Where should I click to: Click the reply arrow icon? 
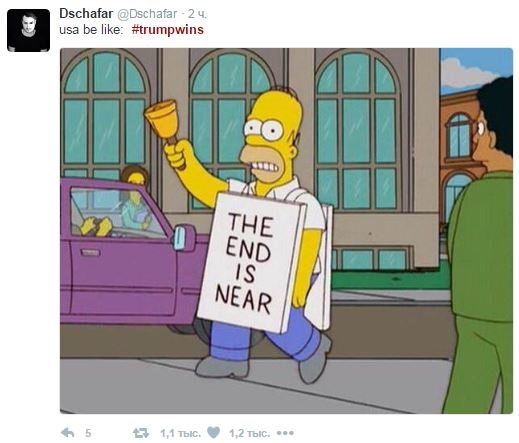(x=68, y=433)
